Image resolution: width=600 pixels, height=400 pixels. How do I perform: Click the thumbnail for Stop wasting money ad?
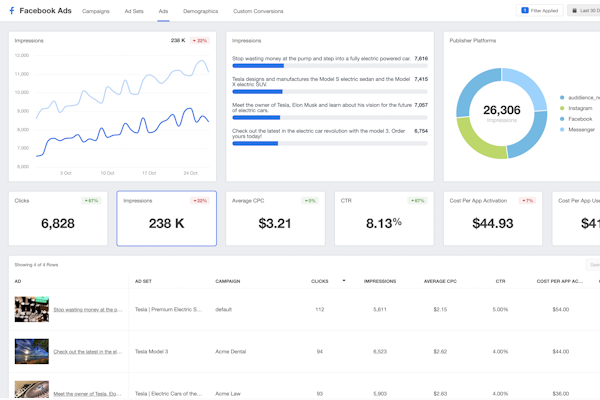[32, 309]
